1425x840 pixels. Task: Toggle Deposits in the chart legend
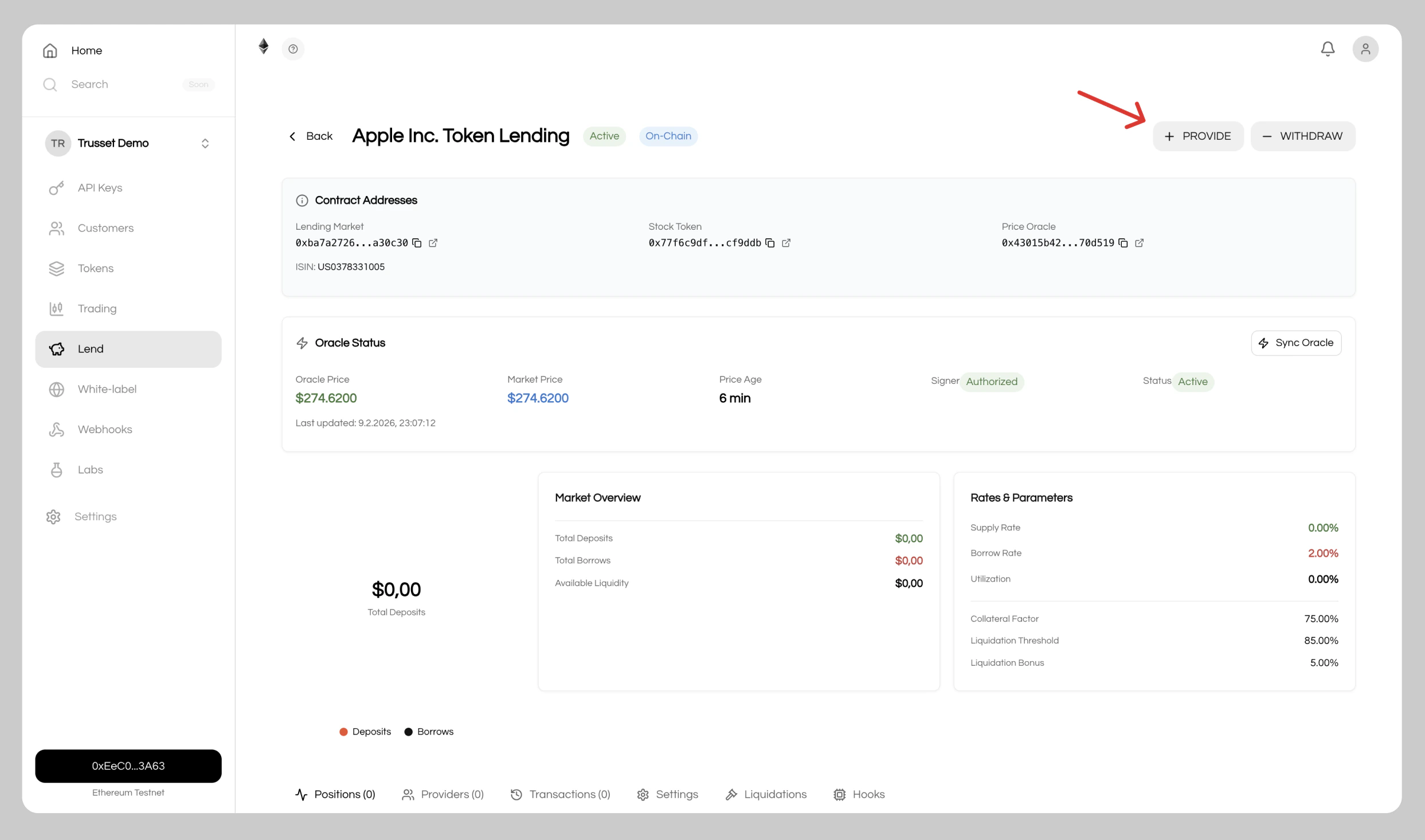click(365, 731)
